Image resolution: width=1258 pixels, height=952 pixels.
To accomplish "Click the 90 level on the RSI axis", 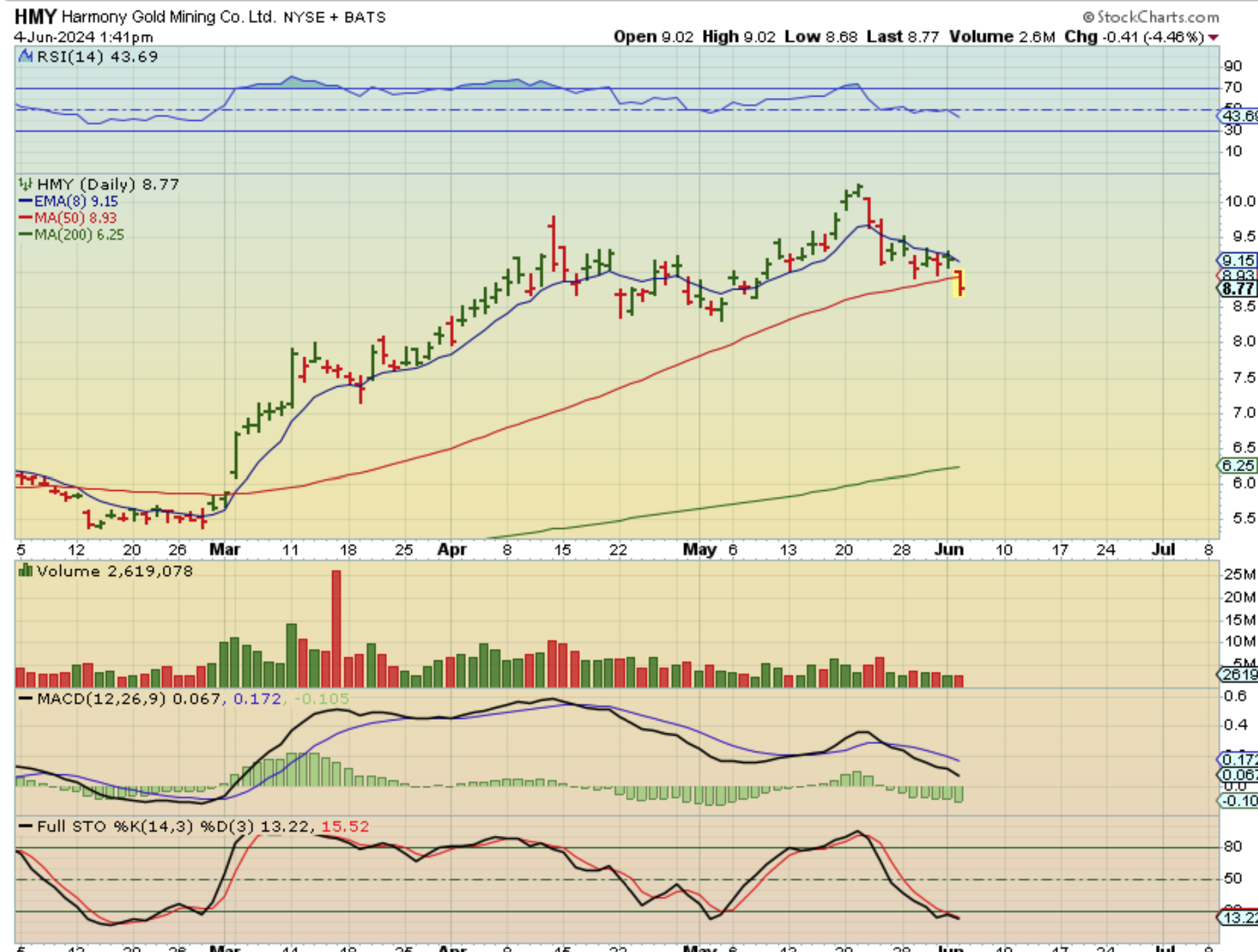I will coord(1233,66).
